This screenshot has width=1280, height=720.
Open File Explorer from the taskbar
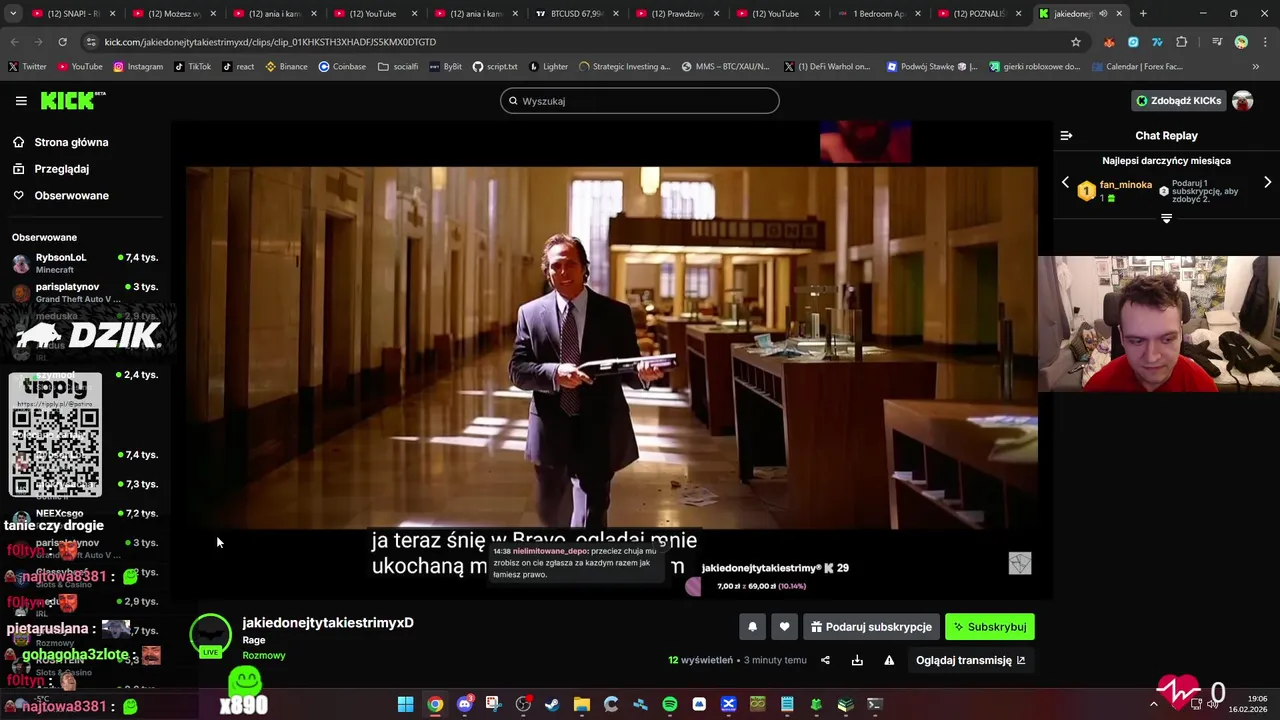[x=582, y=704]
